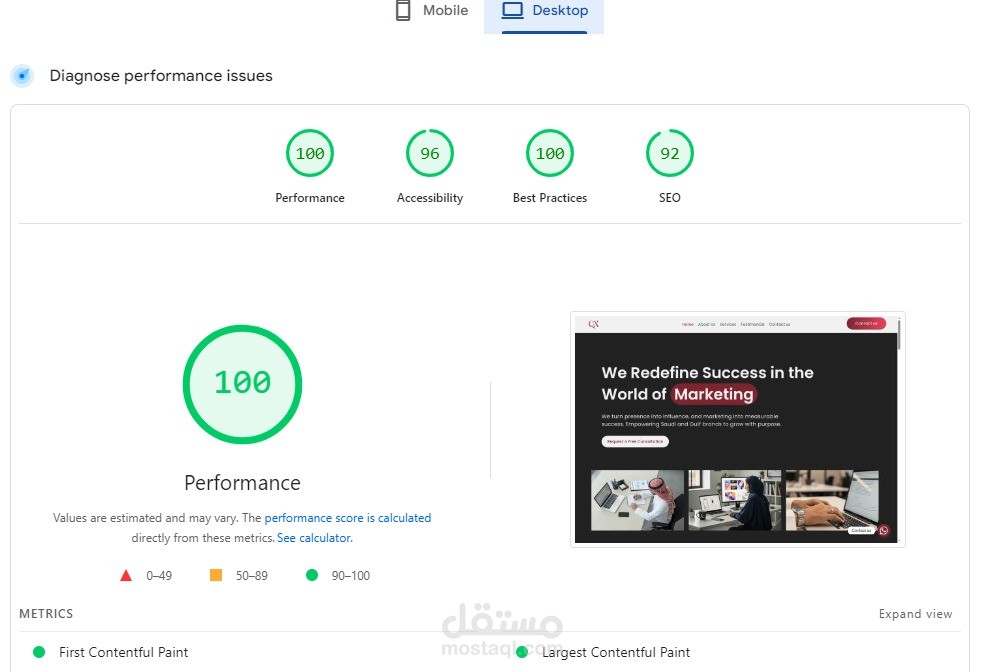The image size is (1005, 672).
Task: Click the logo in the screenshot's header
Action: click(x=594, y=324)
